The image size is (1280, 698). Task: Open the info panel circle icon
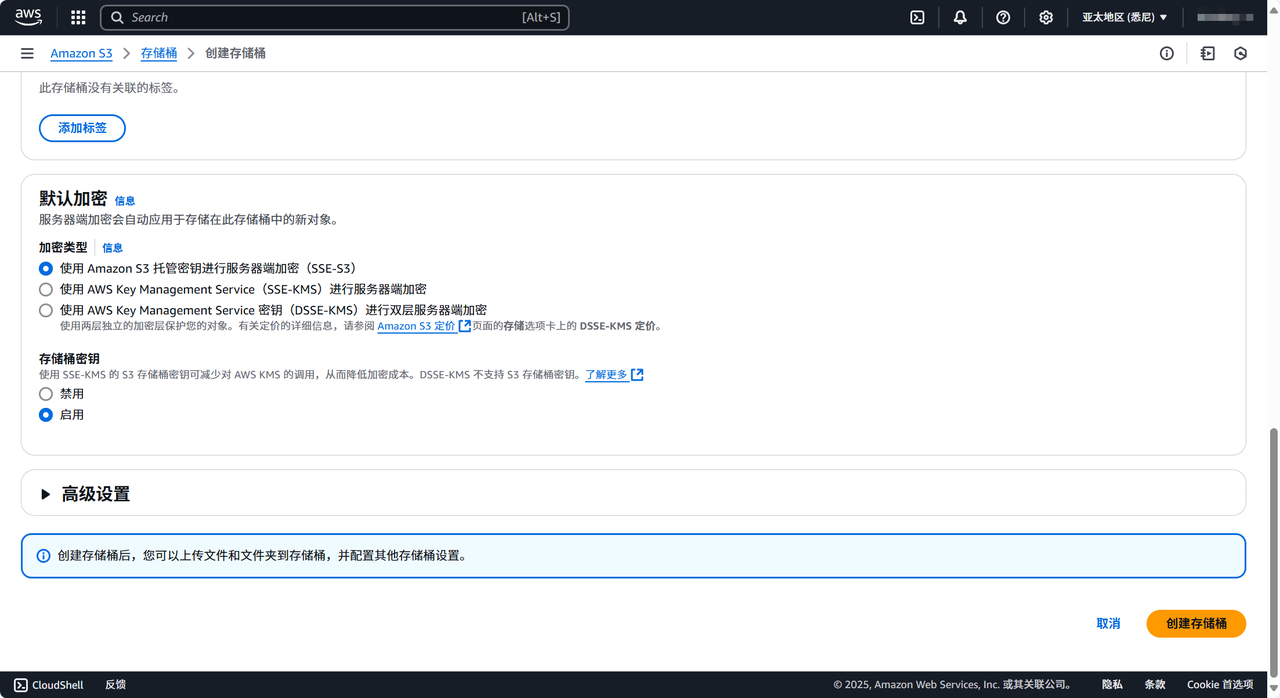[1166, 53]
